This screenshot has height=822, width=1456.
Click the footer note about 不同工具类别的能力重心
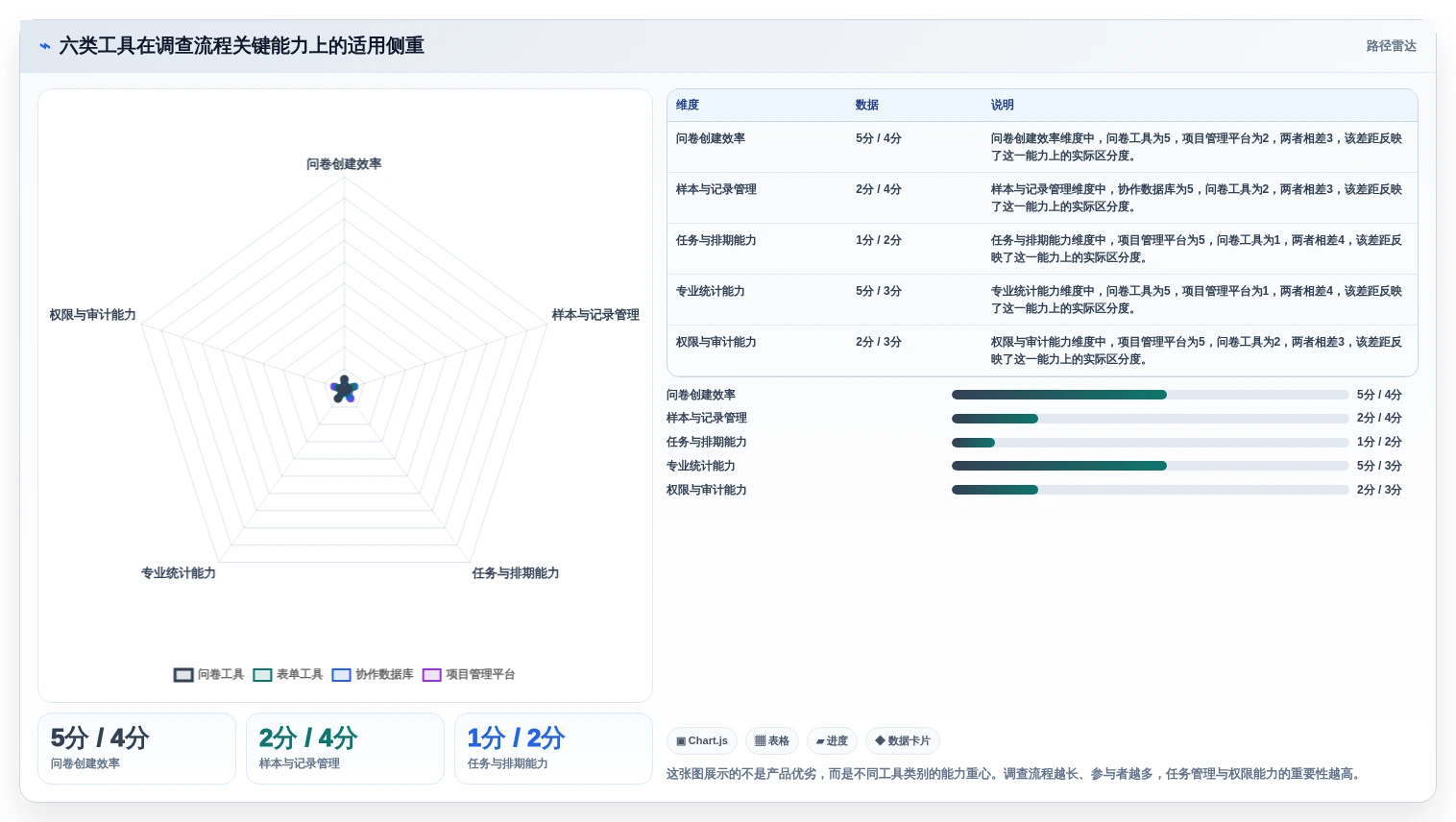(x=1016, y=774)
